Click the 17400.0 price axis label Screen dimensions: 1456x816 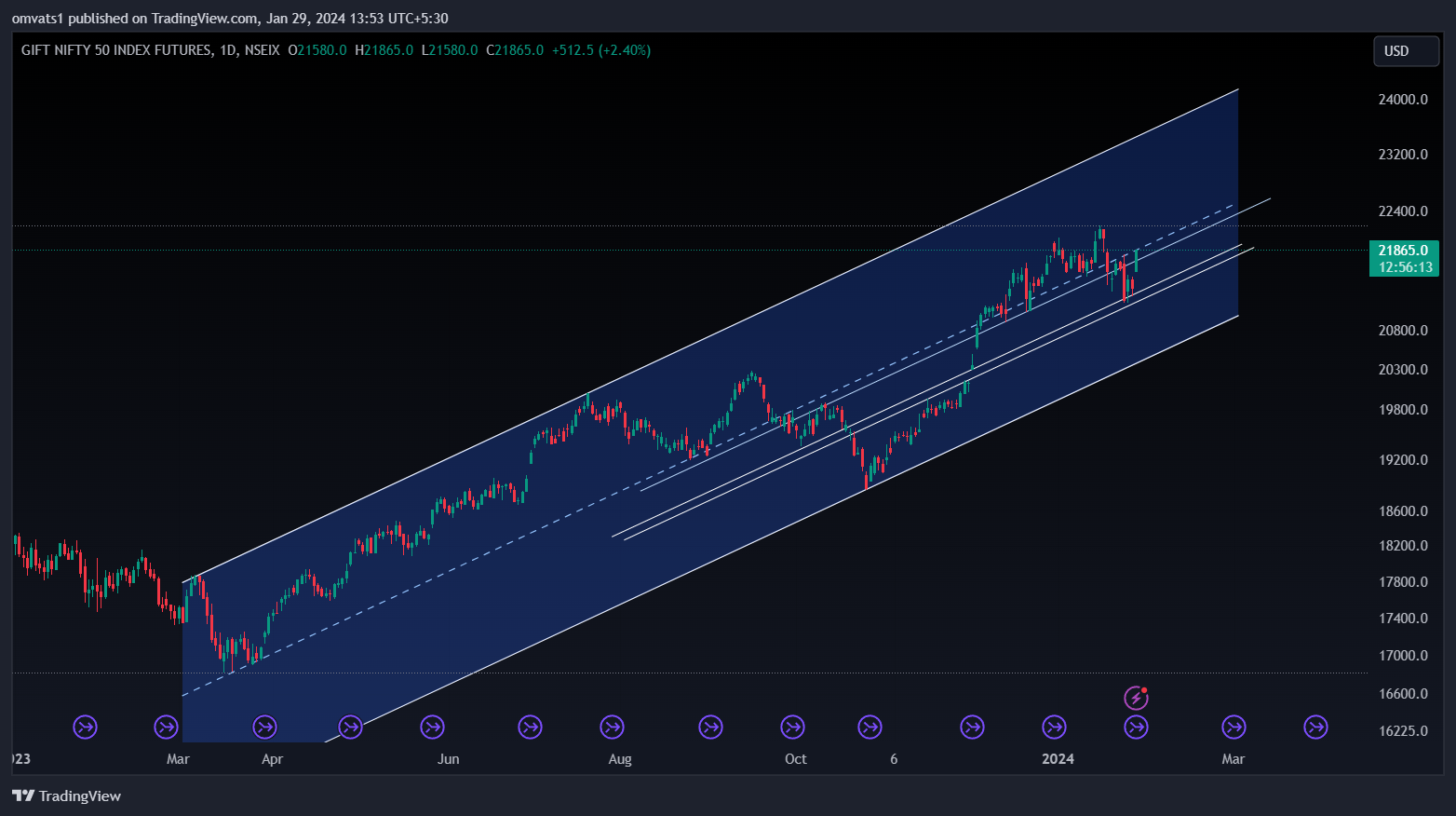tap(1403, 619)
